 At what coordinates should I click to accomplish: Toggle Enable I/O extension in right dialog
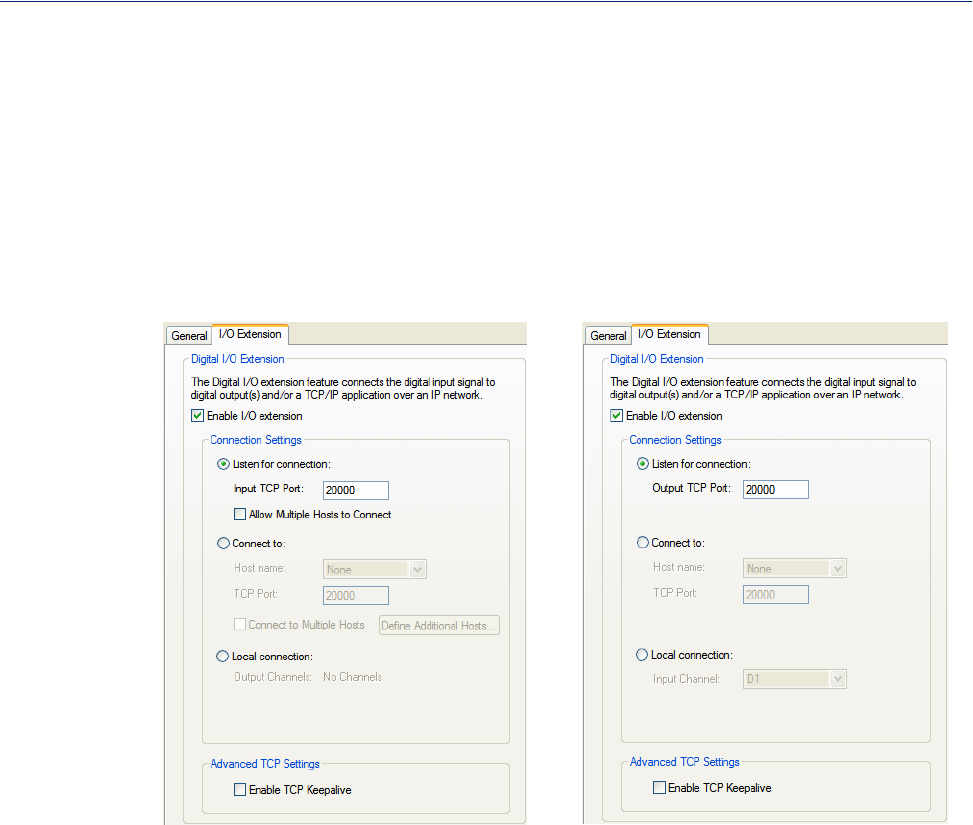click(x=616, y=416)
